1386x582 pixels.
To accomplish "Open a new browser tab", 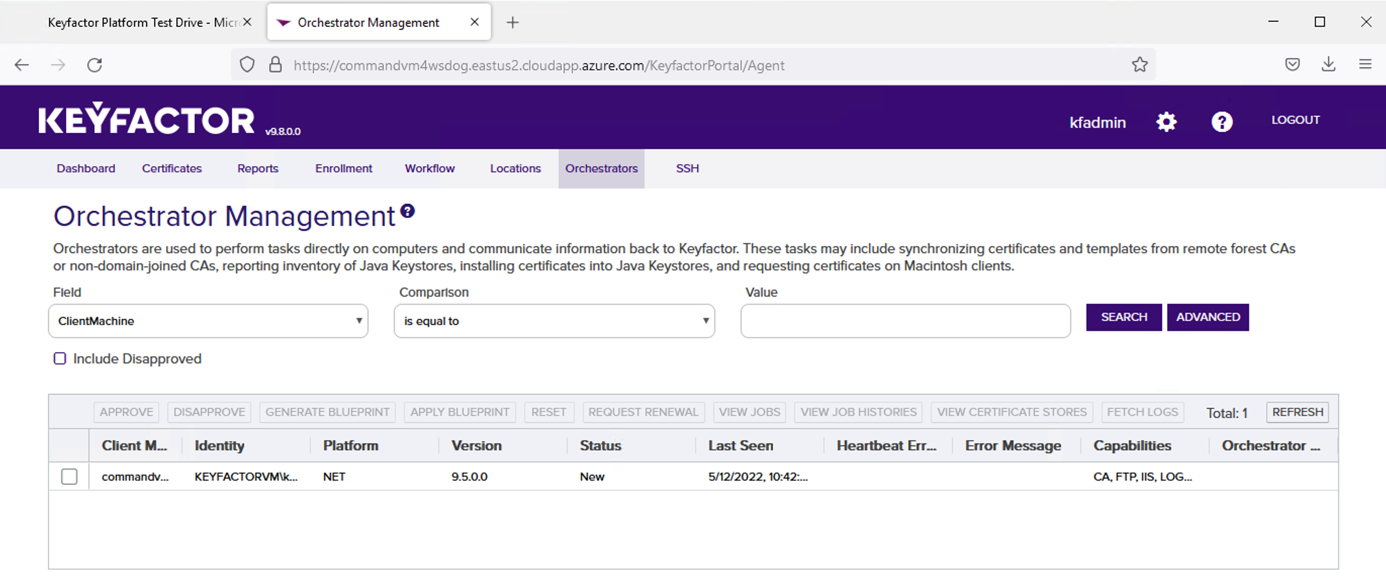I will (x=512, y=22).
